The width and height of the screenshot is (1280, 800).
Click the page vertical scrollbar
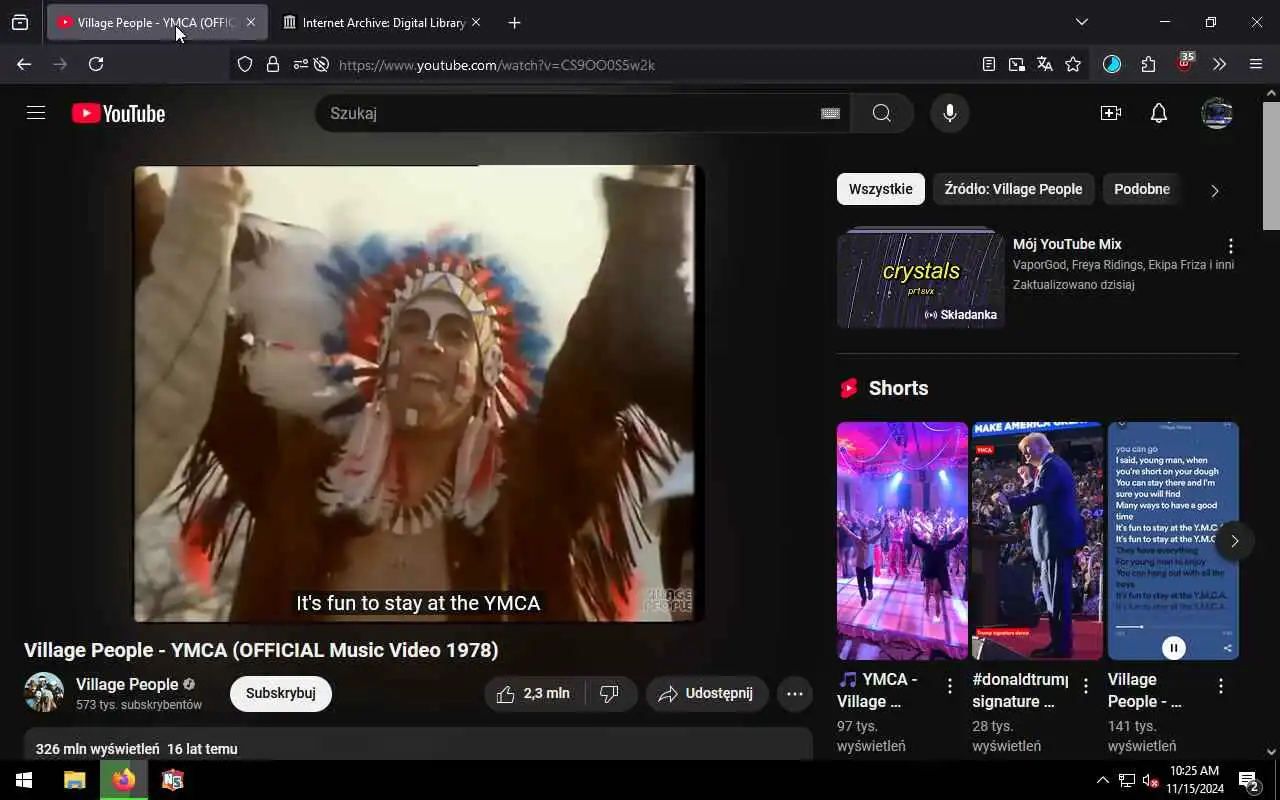pyautogui.click(x=1271, y=164)
